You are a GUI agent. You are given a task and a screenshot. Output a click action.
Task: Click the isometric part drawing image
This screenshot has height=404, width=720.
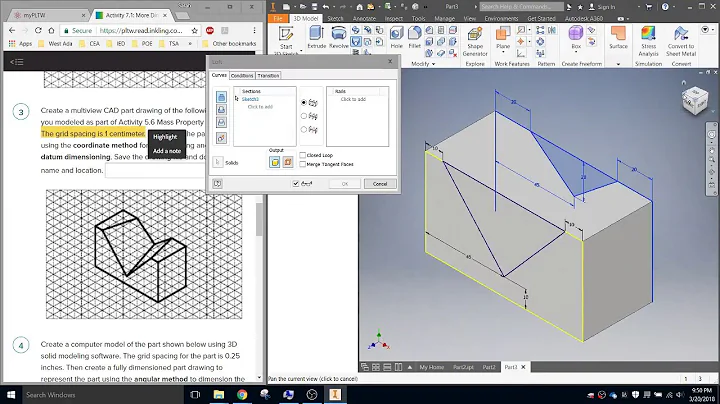[x=144, y=254]
